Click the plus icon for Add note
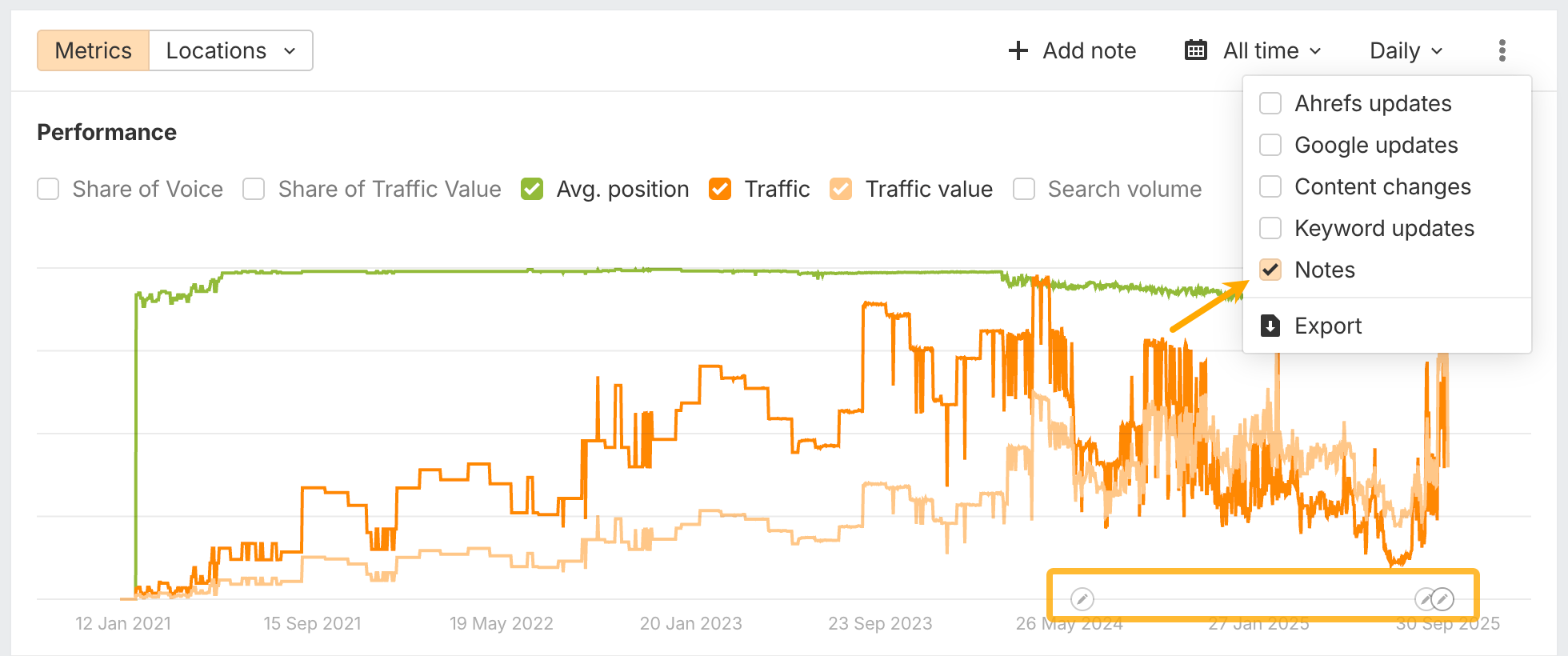This screenshot has width=1568, height=656. tap(1018, 50)
